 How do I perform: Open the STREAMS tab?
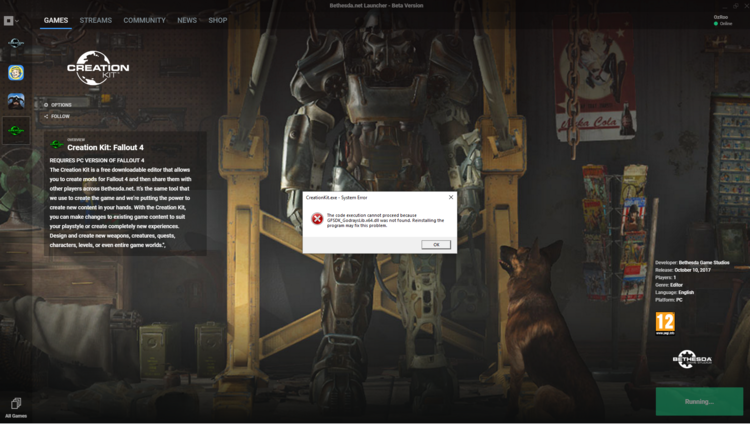point(96,21)
